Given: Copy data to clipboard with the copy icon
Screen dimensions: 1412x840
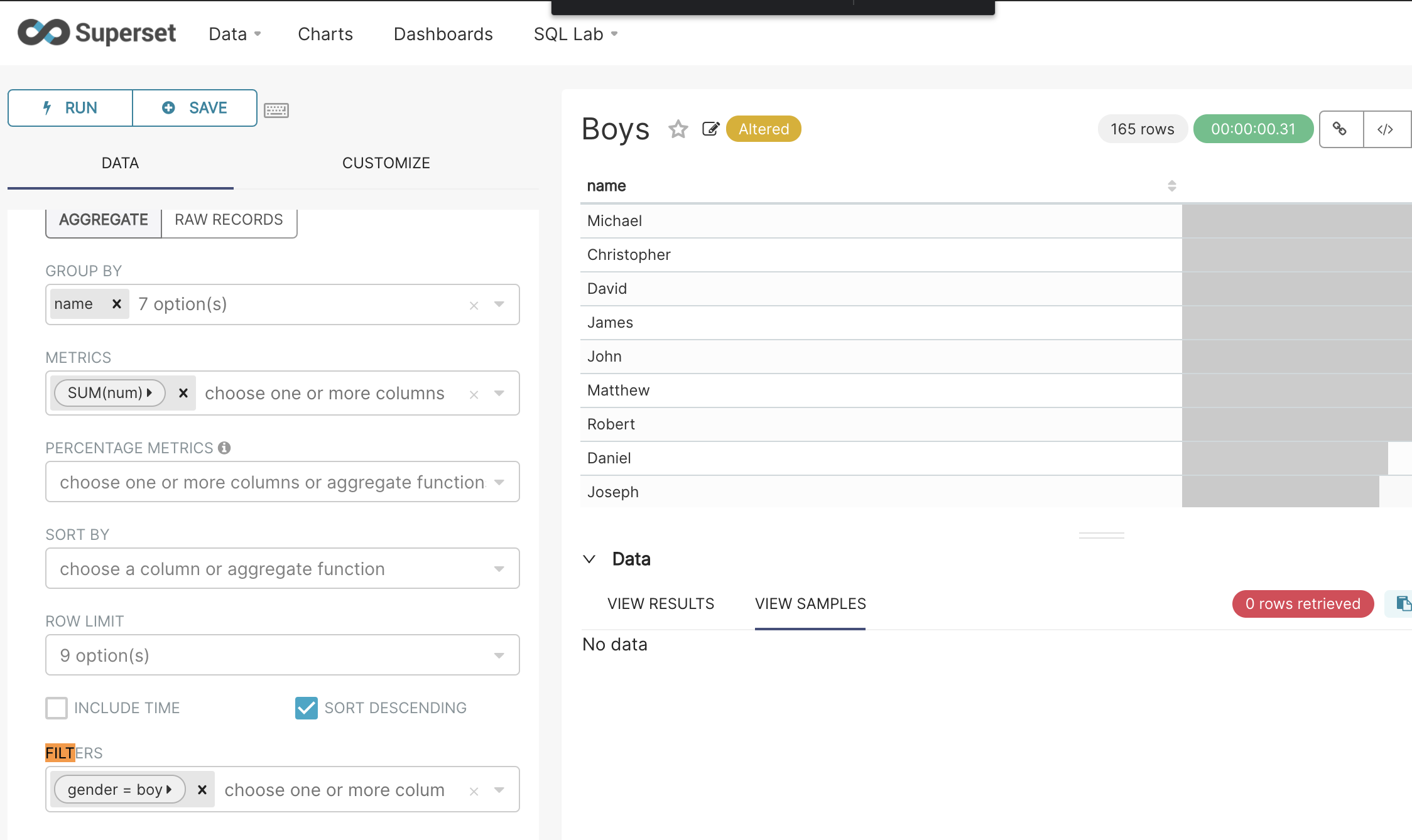Looking at the screenshot, I should [x=1402, y=603].
